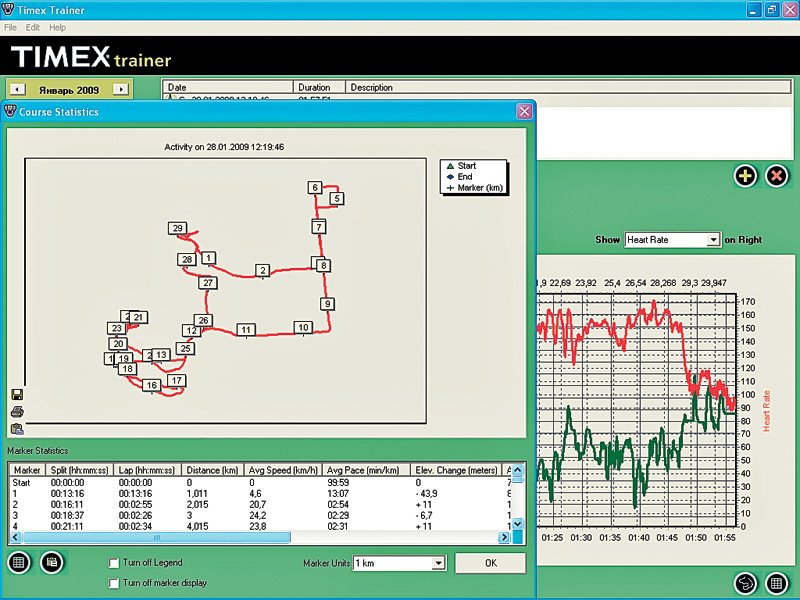Click the - 43,9 elevation change cell
The image size is (800, 600).
(426, 493)
